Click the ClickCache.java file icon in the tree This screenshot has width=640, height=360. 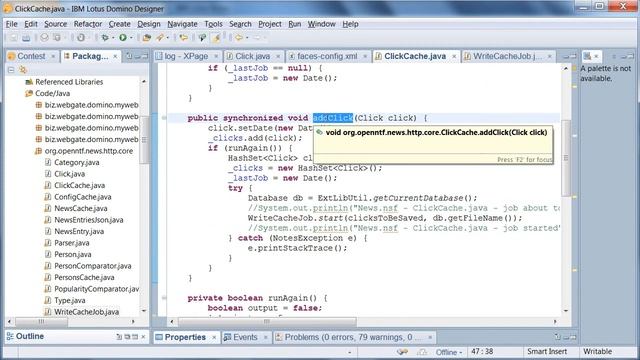point(48,185)
